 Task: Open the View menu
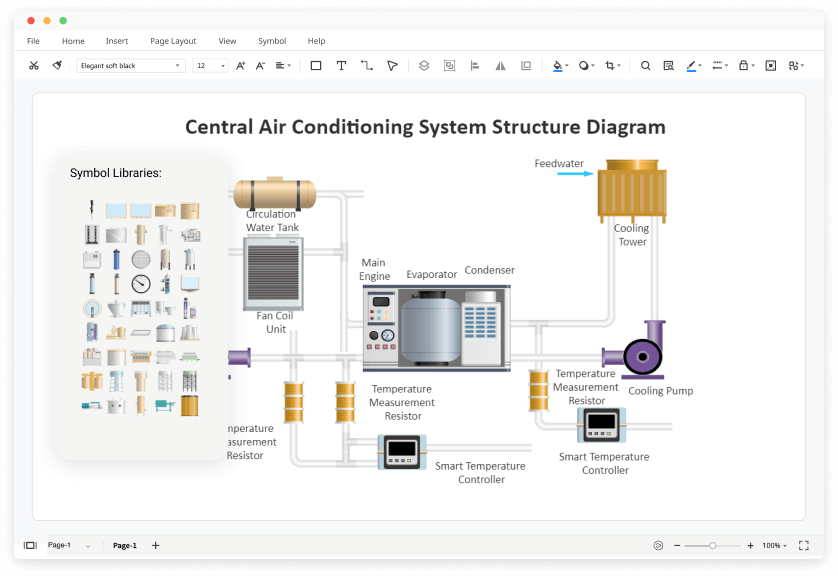pyautogui.click(x=227, y=41)
